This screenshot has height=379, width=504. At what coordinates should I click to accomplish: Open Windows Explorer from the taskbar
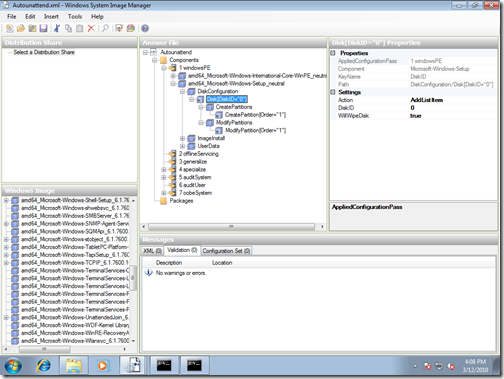pyautogui.click(x=74, y=366)
